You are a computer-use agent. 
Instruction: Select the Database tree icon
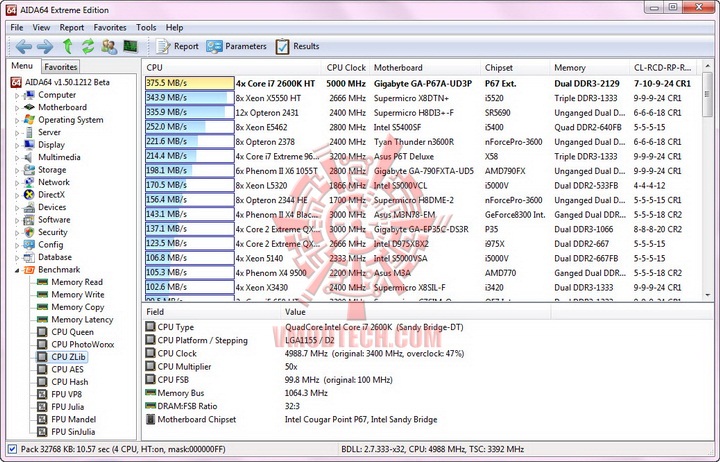click(x=29, y=257)
